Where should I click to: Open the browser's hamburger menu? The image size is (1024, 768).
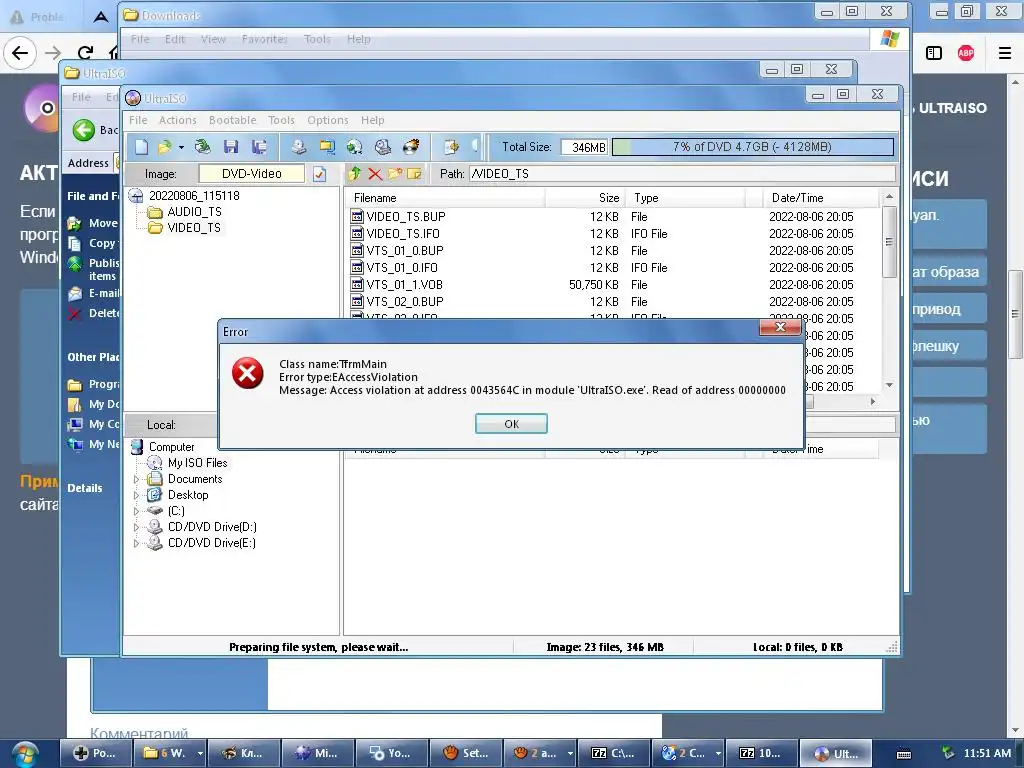(x=1004, y=53)
